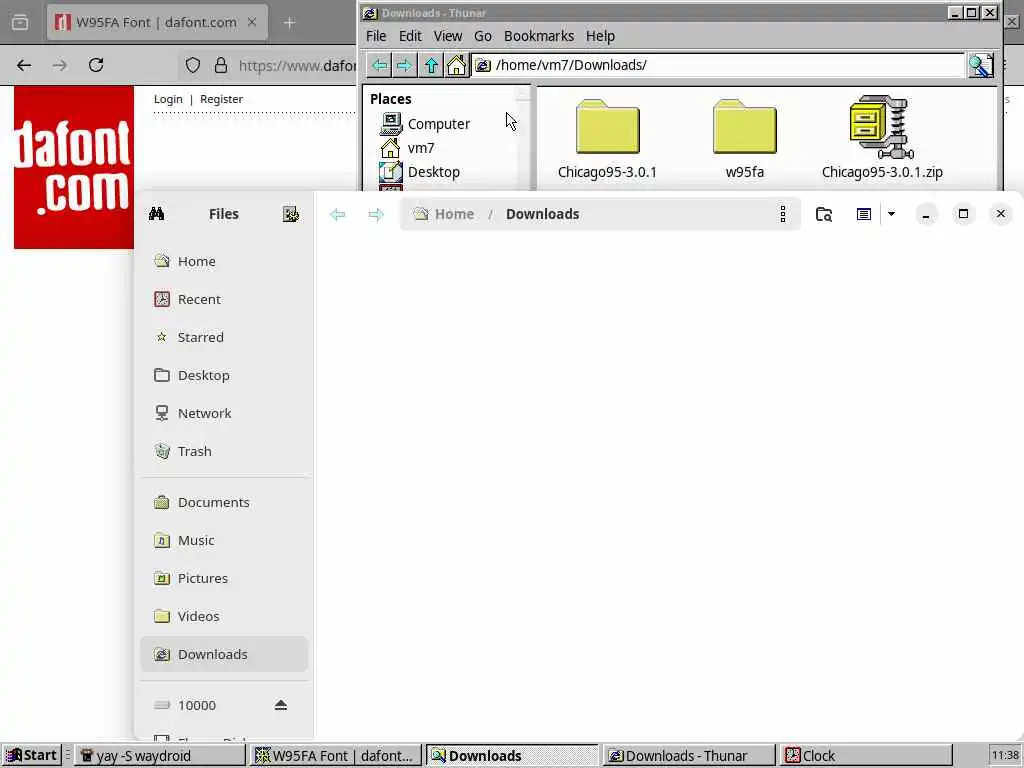Open the Files path bar options menu
Screen dimensions: 1024x768
point(782,214)
